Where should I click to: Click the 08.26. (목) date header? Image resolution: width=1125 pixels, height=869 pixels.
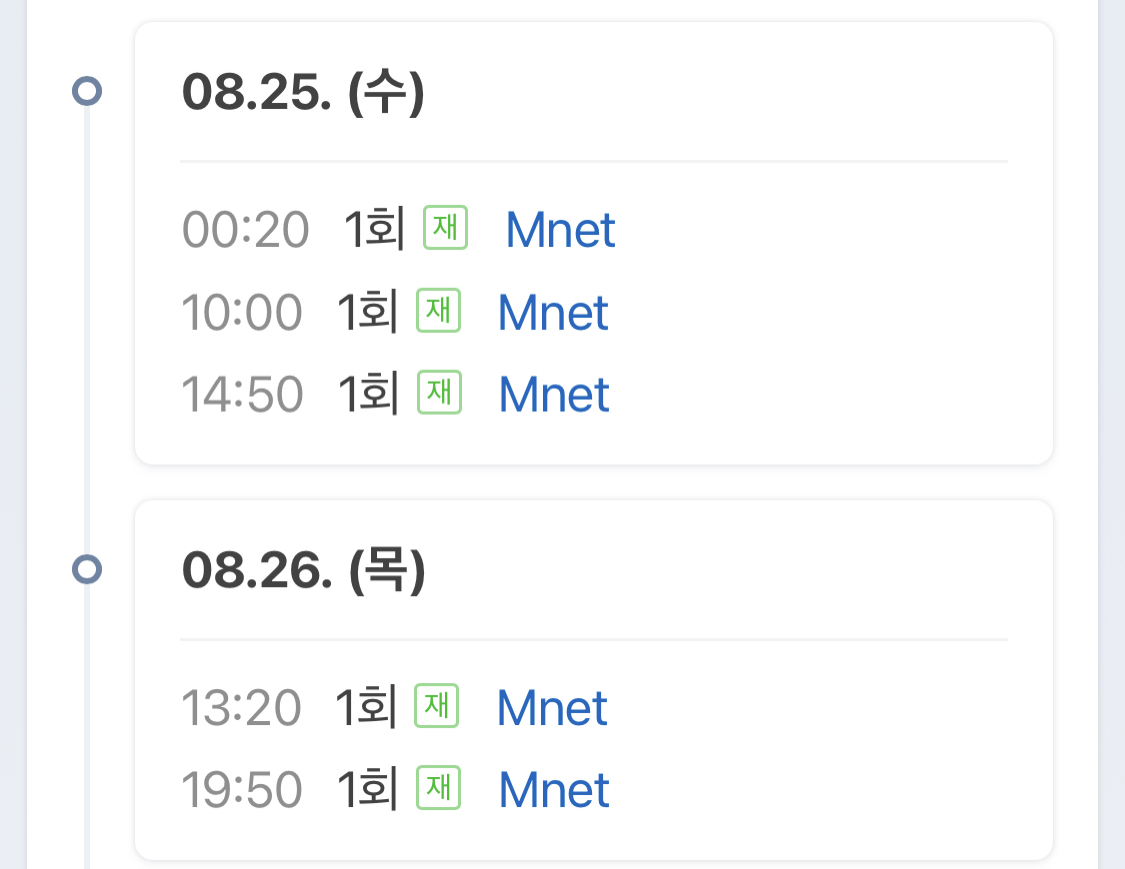coord(303,570)
